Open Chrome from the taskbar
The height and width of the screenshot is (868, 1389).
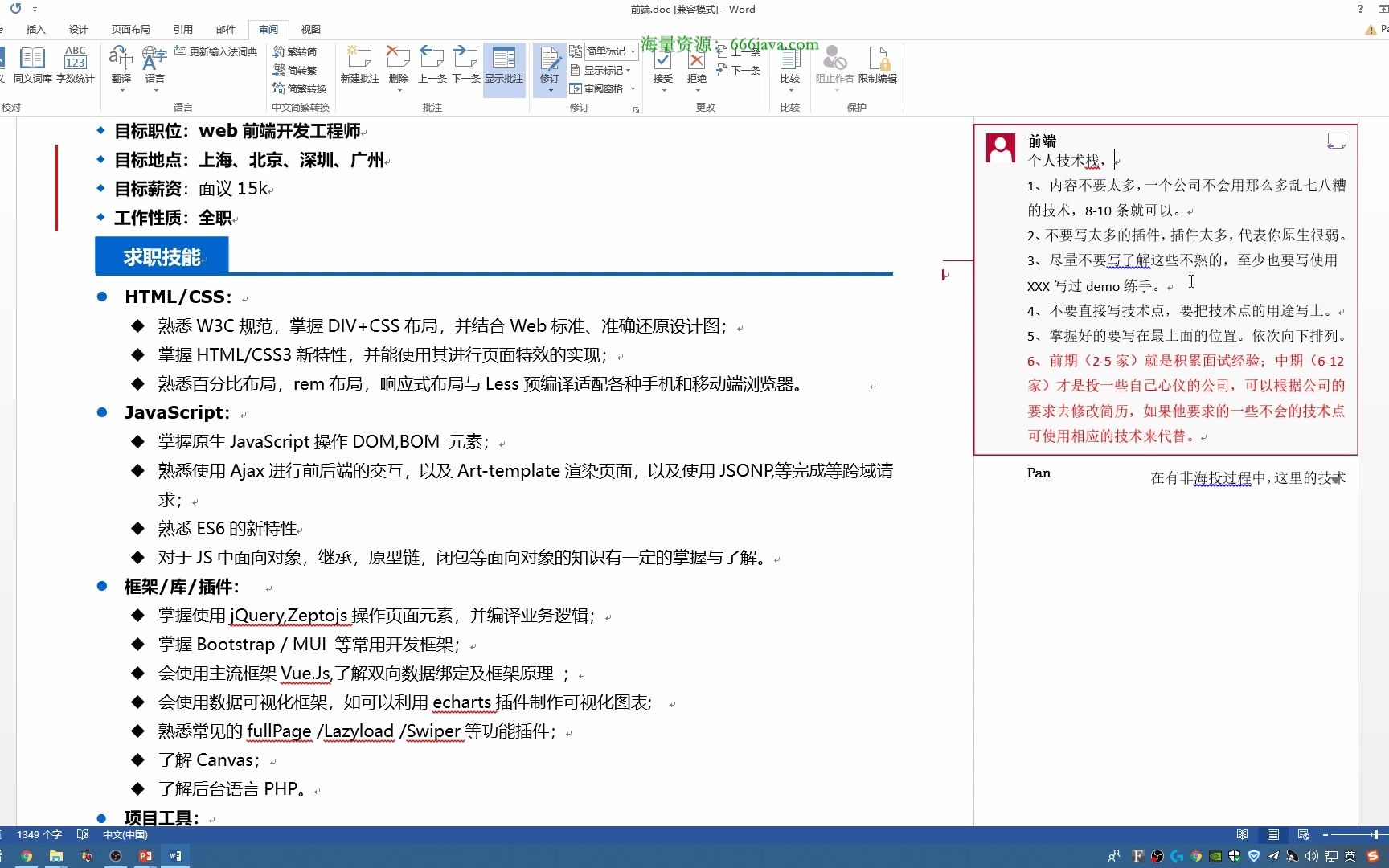[x=26, y=856]
